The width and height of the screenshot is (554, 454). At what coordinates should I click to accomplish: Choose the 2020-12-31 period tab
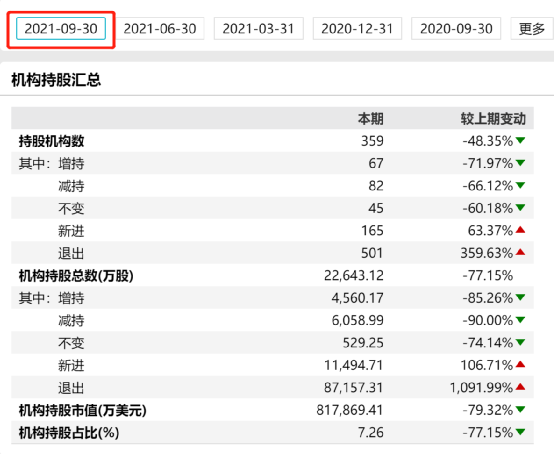click(357, 29)
